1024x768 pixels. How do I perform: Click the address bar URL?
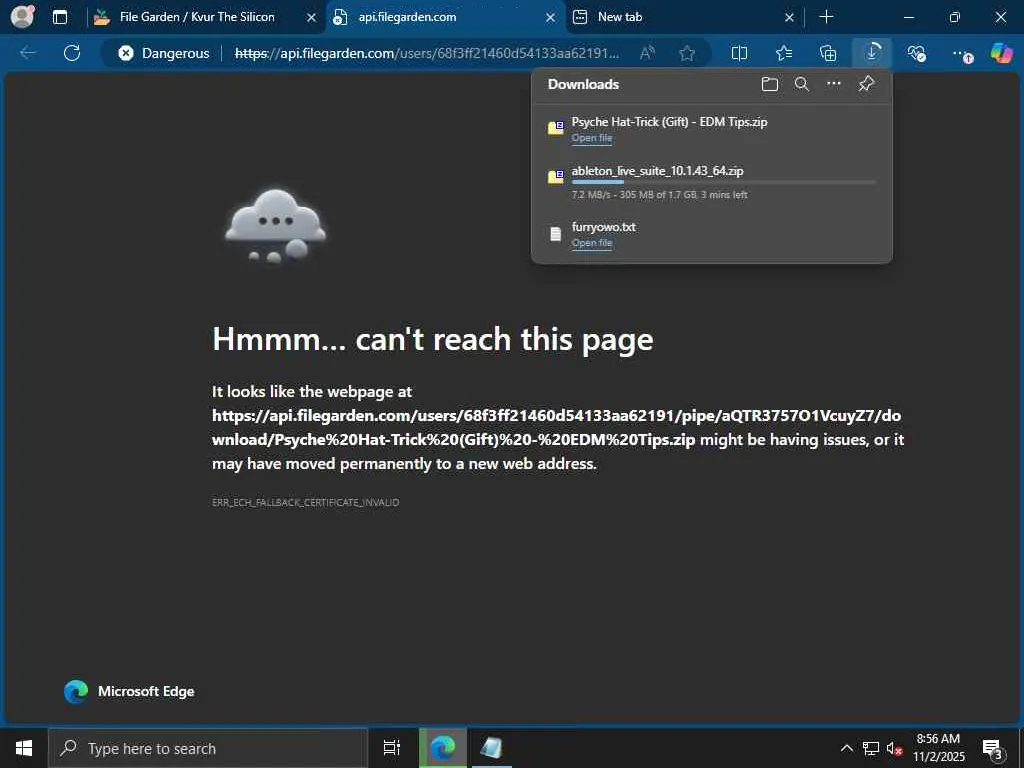[426, 53]
